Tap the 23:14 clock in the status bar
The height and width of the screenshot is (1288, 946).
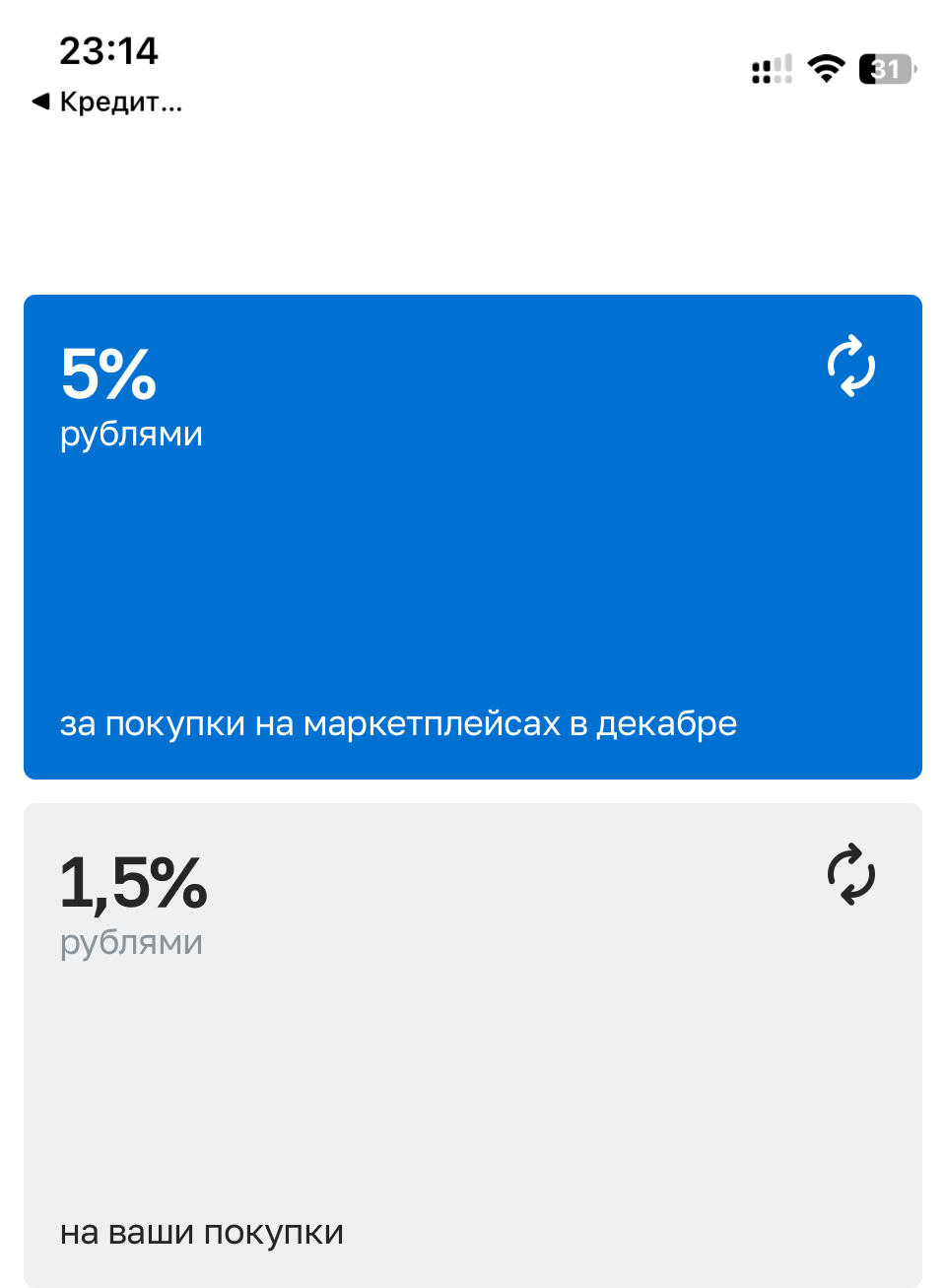(x=108, y=51)
